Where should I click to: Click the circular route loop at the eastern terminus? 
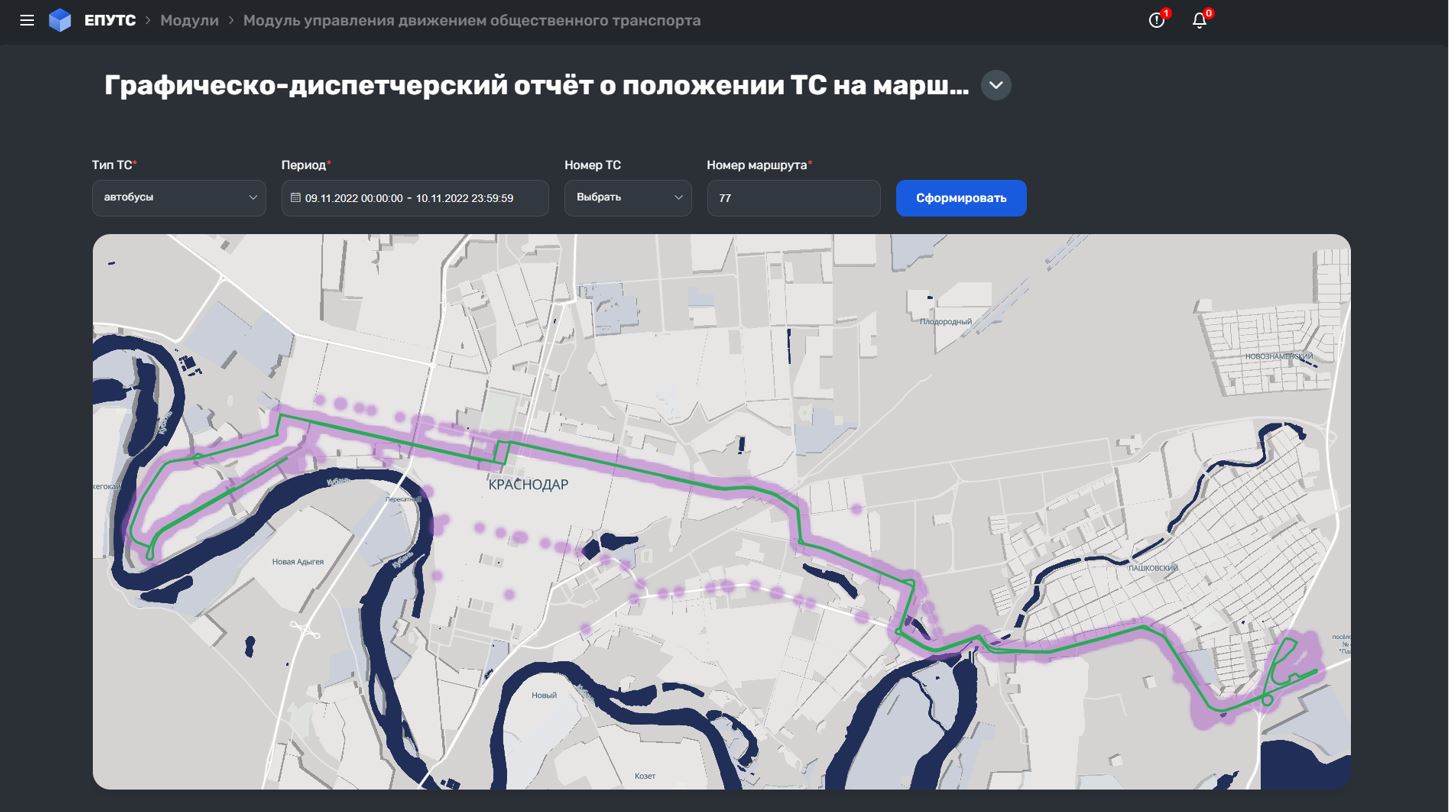click(1267, 699)
